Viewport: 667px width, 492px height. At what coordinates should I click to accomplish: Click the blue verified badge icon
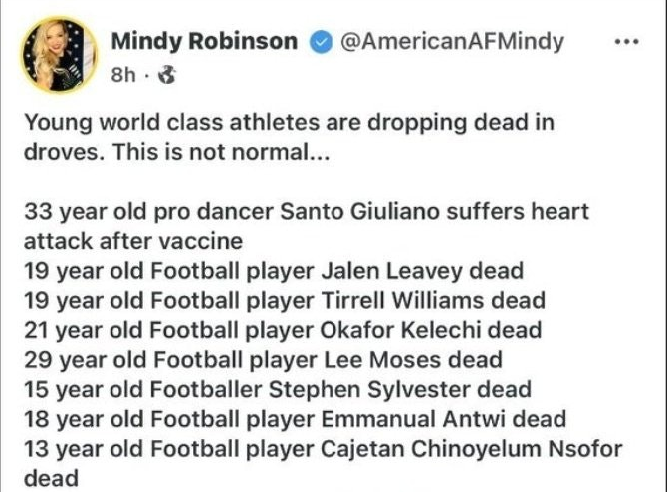coord(320,42)
